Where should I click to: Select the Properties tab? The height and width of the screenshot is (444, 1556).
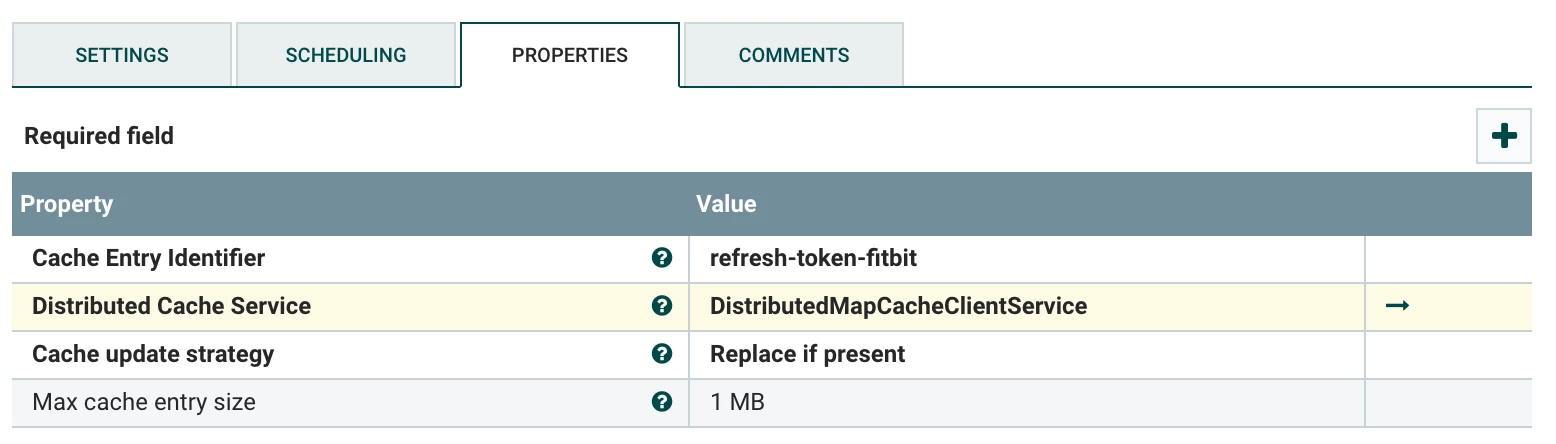click(570, 55)
